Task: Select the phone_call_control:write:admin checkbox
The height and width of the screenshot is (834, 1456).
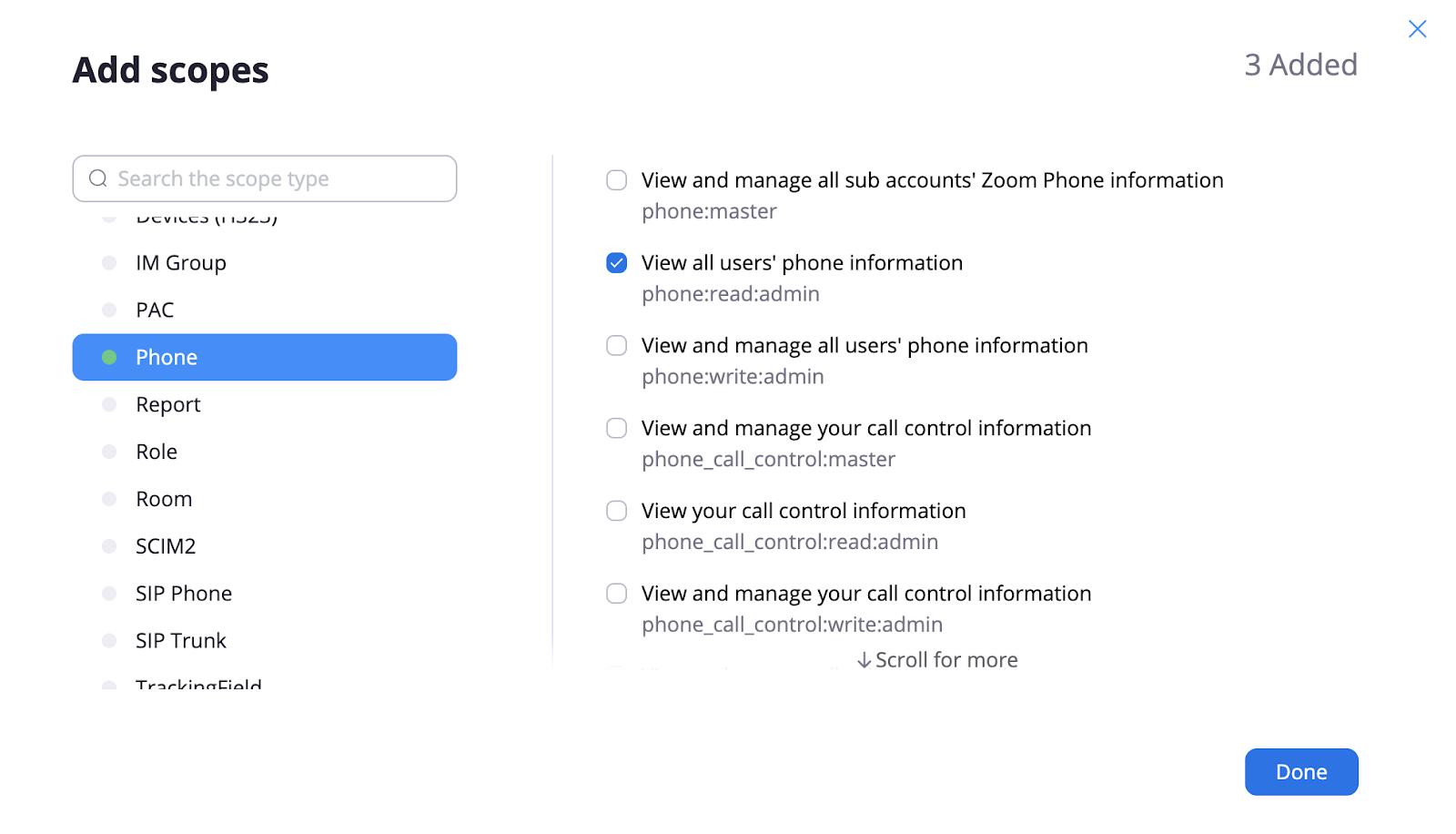Action: (617, 594)
